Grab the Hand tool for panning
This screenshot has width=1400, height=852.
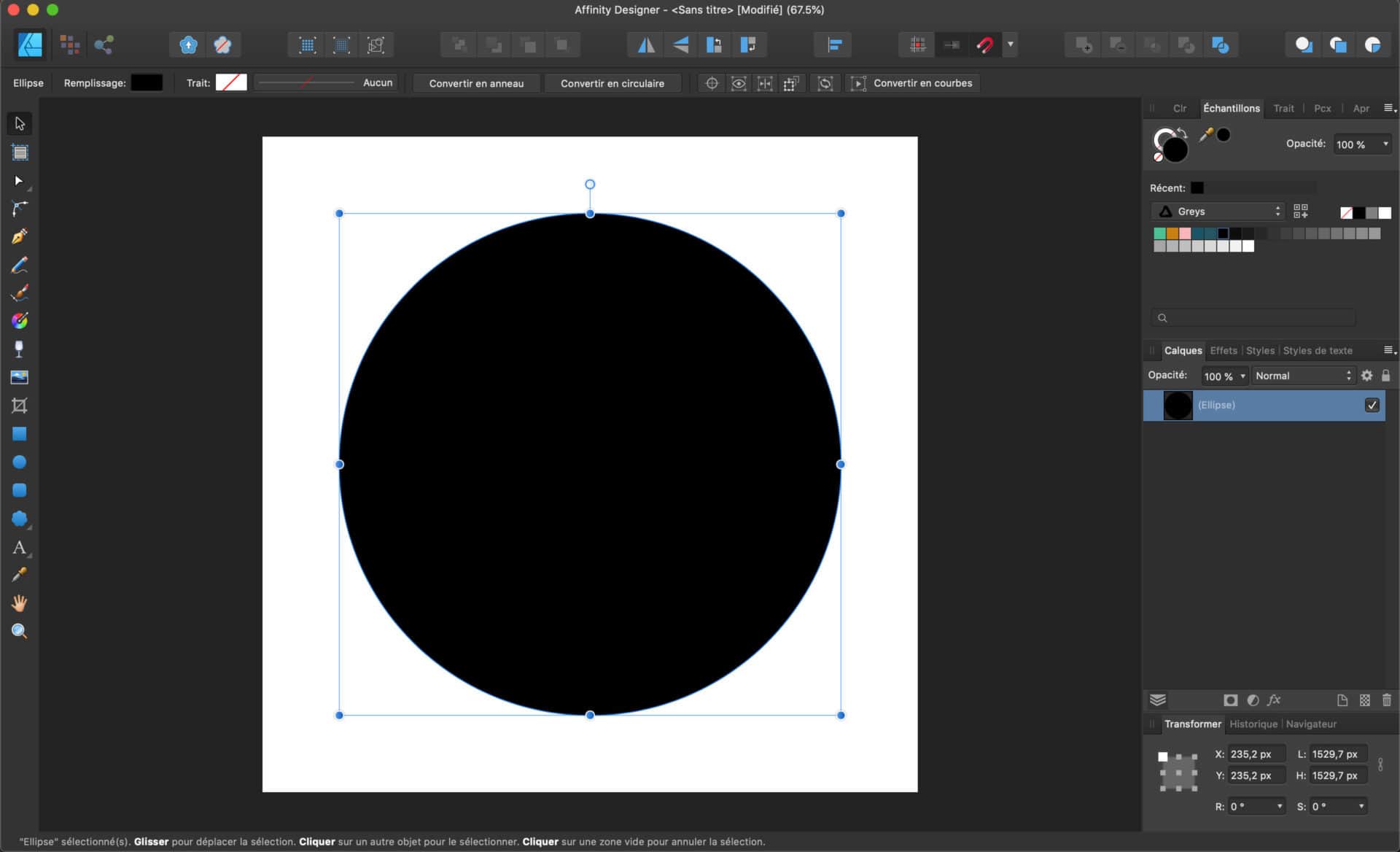19,603
